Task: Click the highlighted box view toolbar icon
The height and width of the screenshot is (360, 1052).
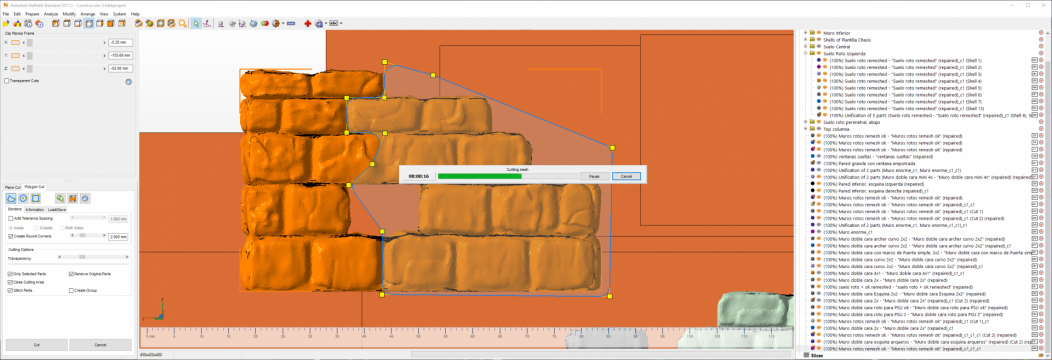Action: (89, 23)
